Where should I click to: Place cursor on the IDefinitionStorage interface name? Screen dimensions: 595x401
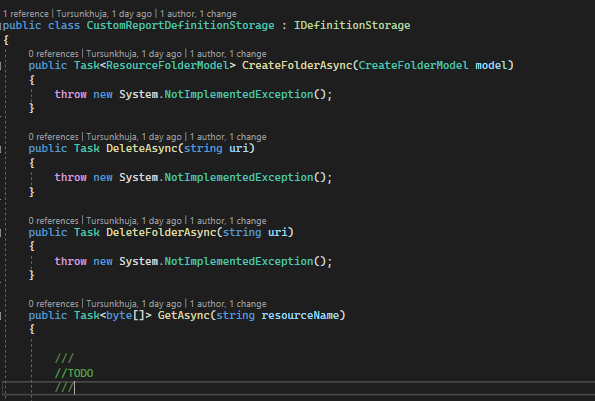tap(352, 25)
